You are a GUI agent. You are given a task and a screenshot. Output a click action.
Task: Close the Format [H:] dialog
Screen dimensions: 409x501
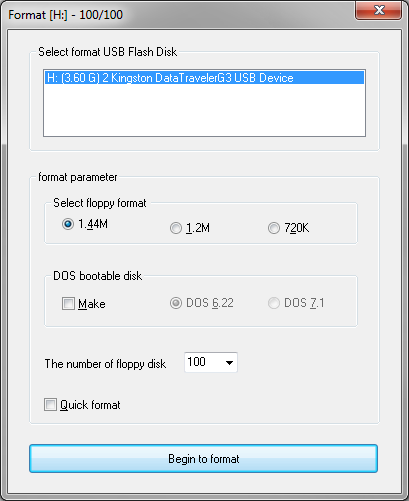click(x=378, y=10)
